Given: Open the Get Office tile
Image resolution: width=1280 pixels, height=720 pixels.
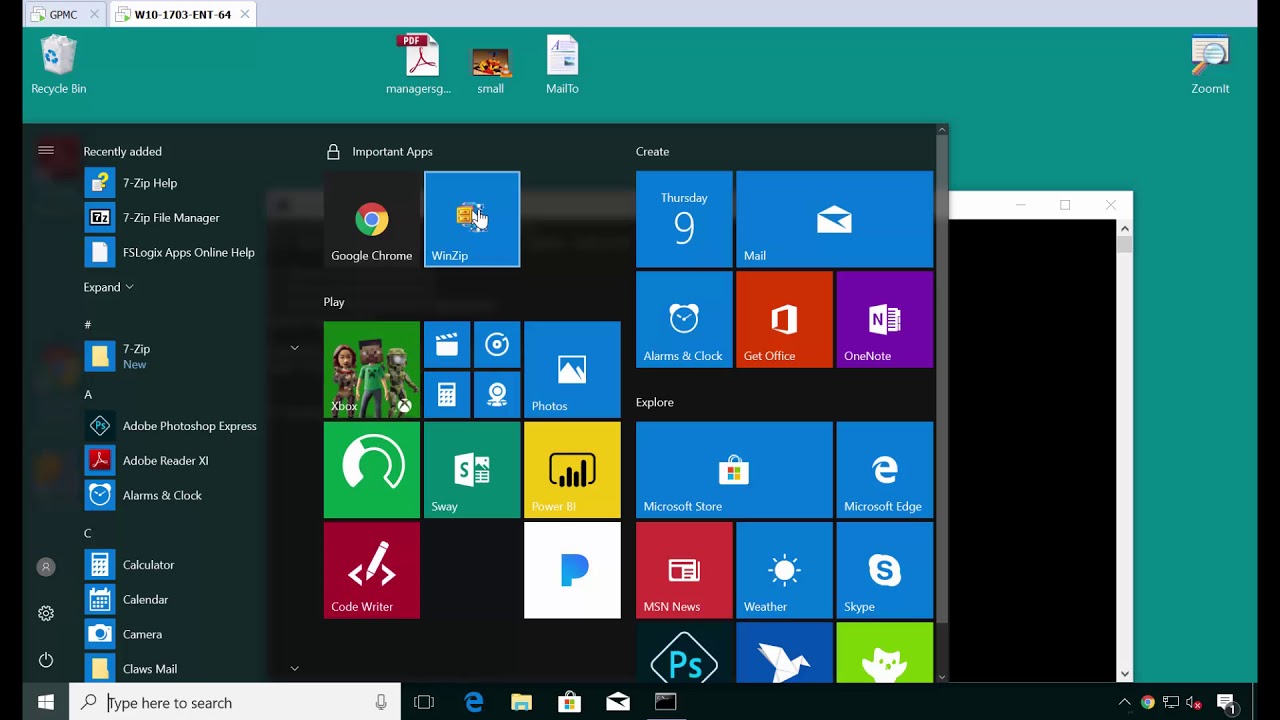Looking at the screenshot, I should (784, 319).
